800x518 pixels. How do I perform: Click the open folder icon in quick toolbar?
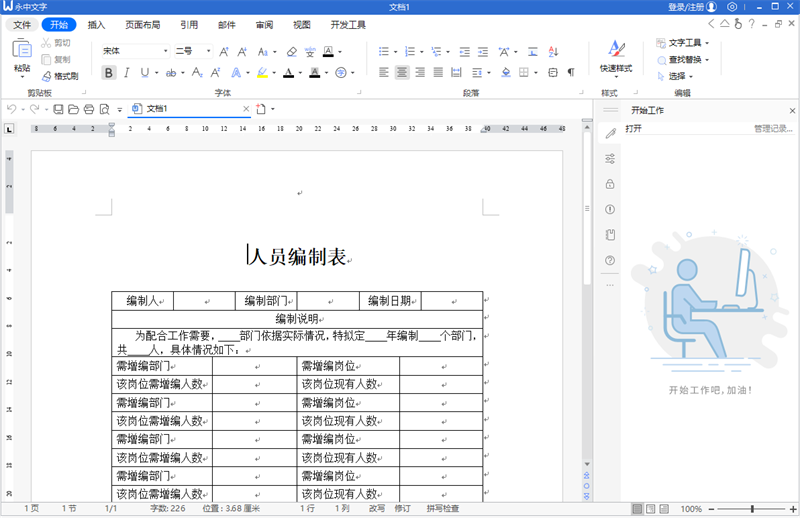pyautogui.click(x=73, y=109)
